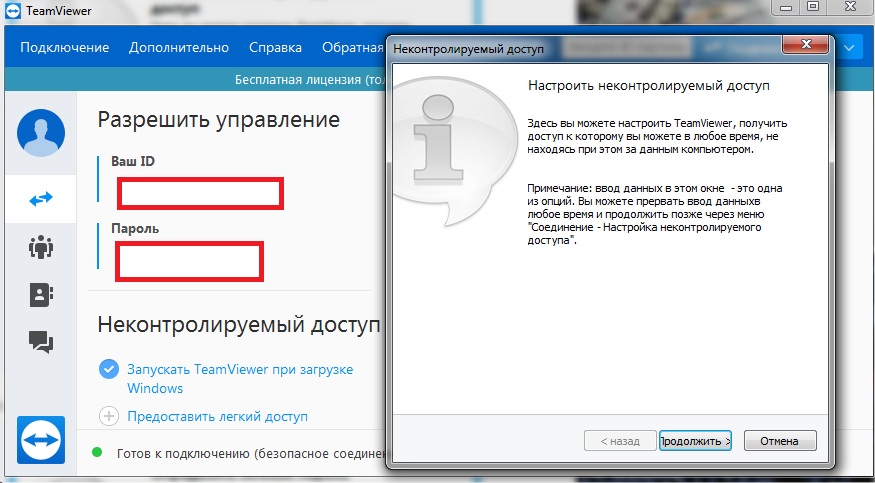The image size is (875, 483).
Task: Click Готов к подключению status text
Action: pos(251,453)
